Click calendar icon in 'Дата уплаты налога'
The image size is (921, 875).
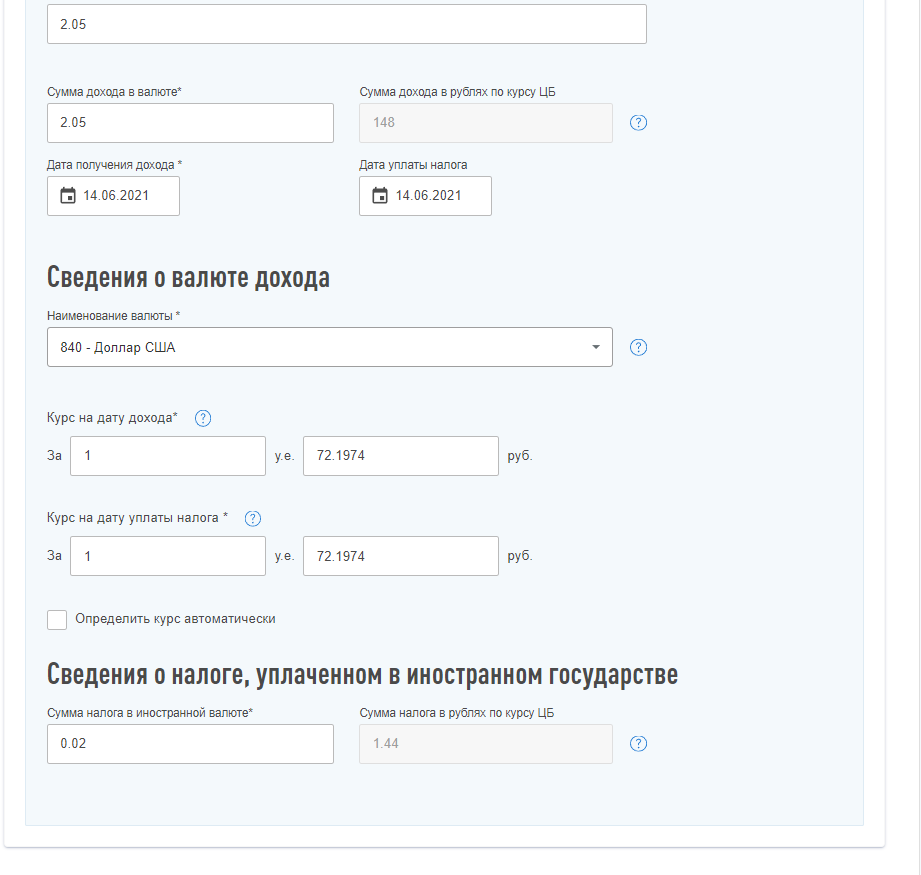pos(379,196)
